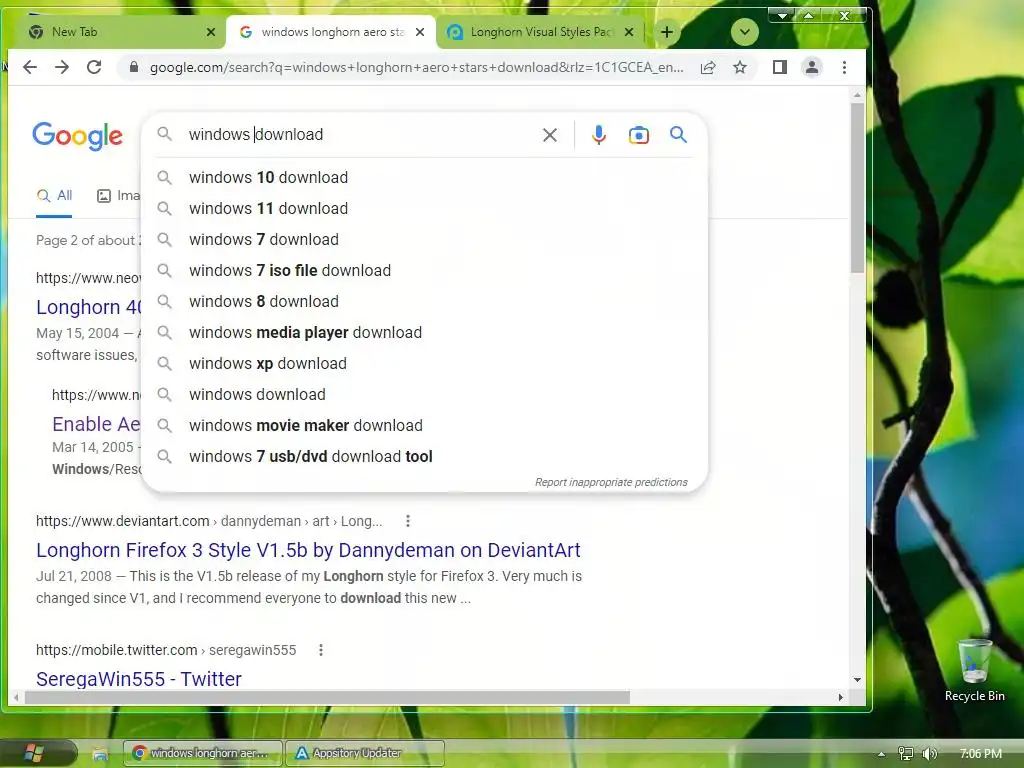Choose suggestion windows 7 usb/dvd download tool
The image size is (1024, 768).
(424, 456)
